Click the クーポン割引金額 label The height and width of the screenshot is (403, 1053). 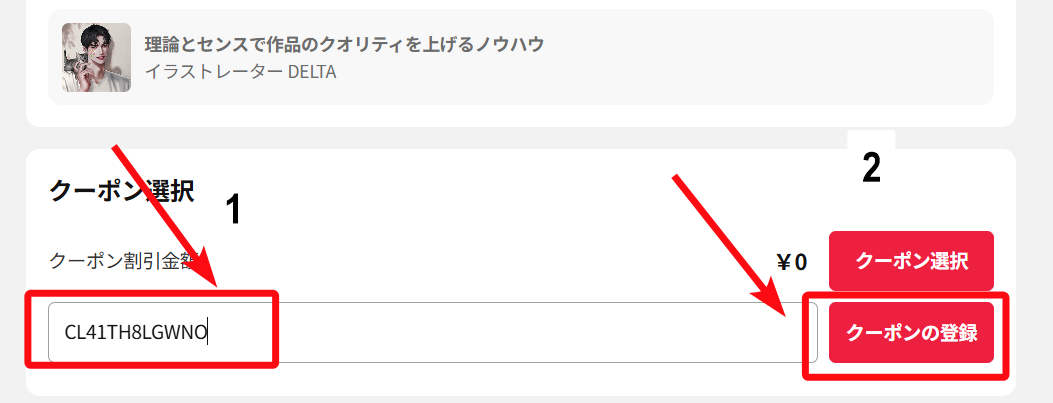coord(120,261)
